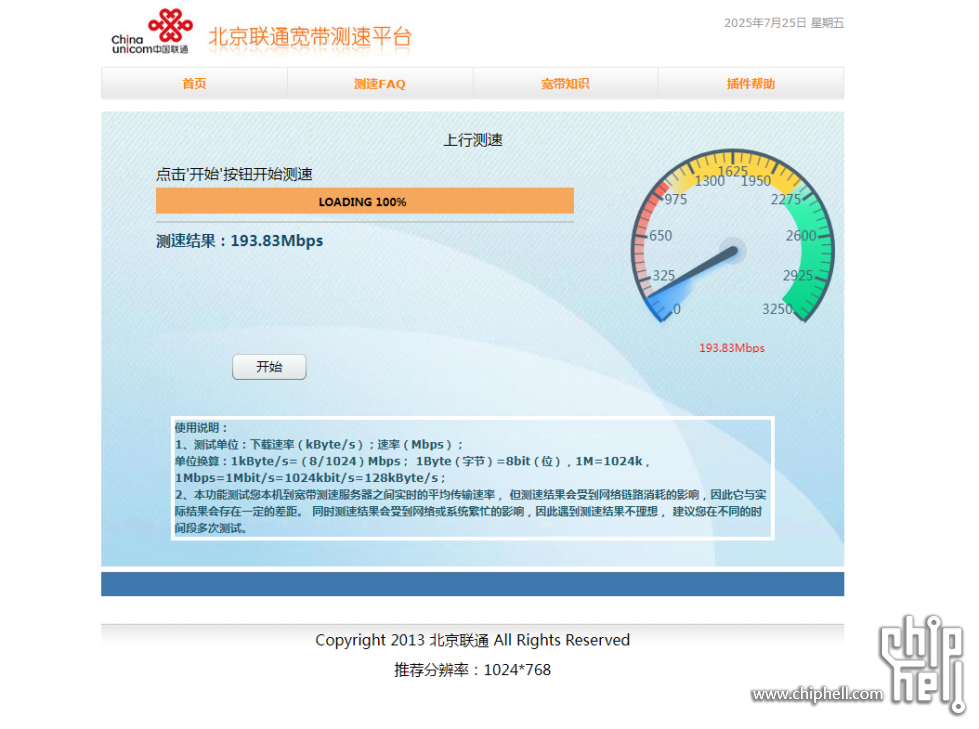Click the 上行测速 heading
Viewport: 979px width, 729px height.
pos(473,140)
